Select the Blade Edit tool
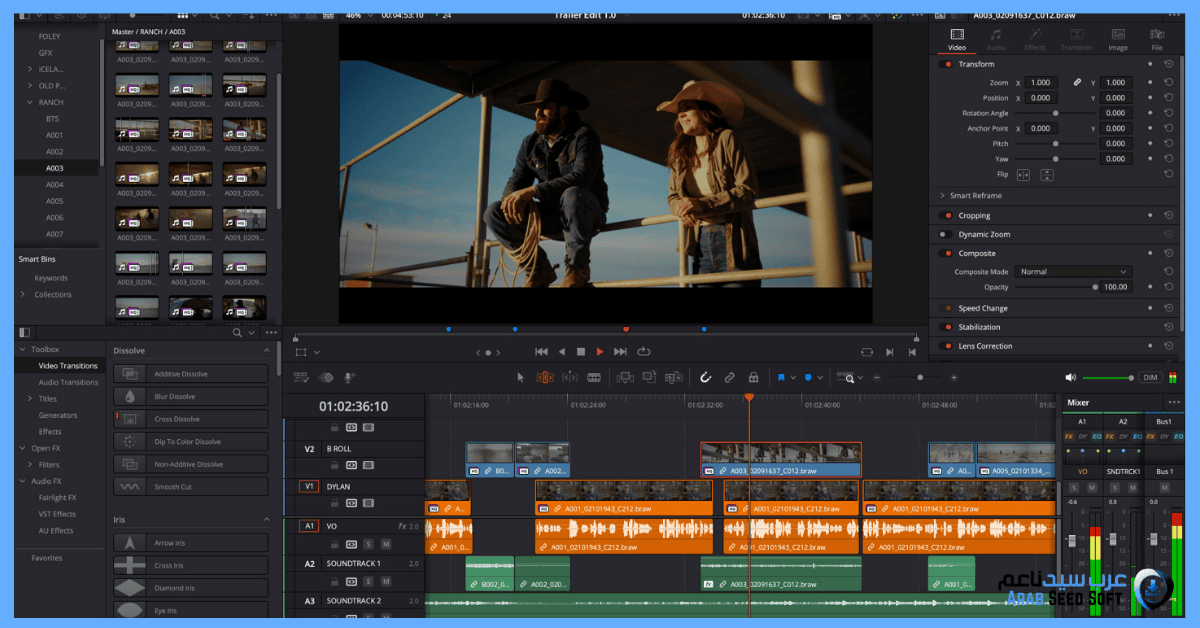 [x=594, y=377]
